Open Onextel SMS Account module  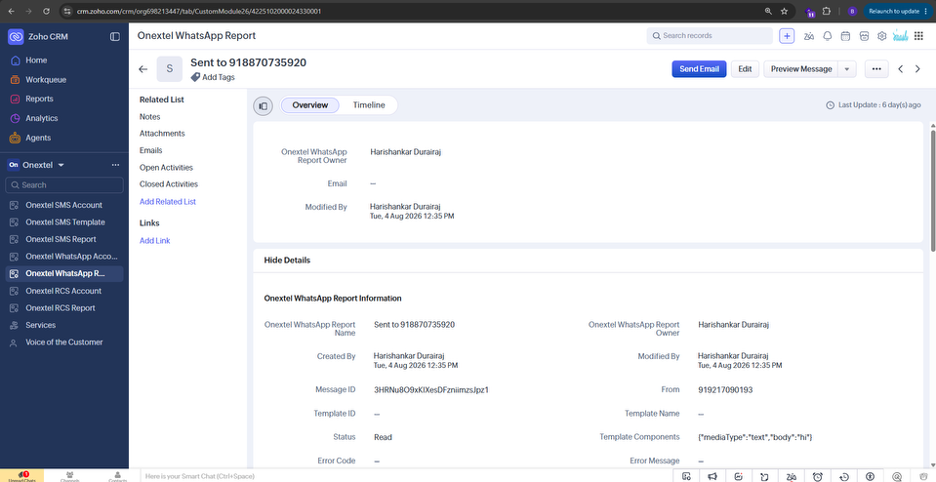(64, 205)
